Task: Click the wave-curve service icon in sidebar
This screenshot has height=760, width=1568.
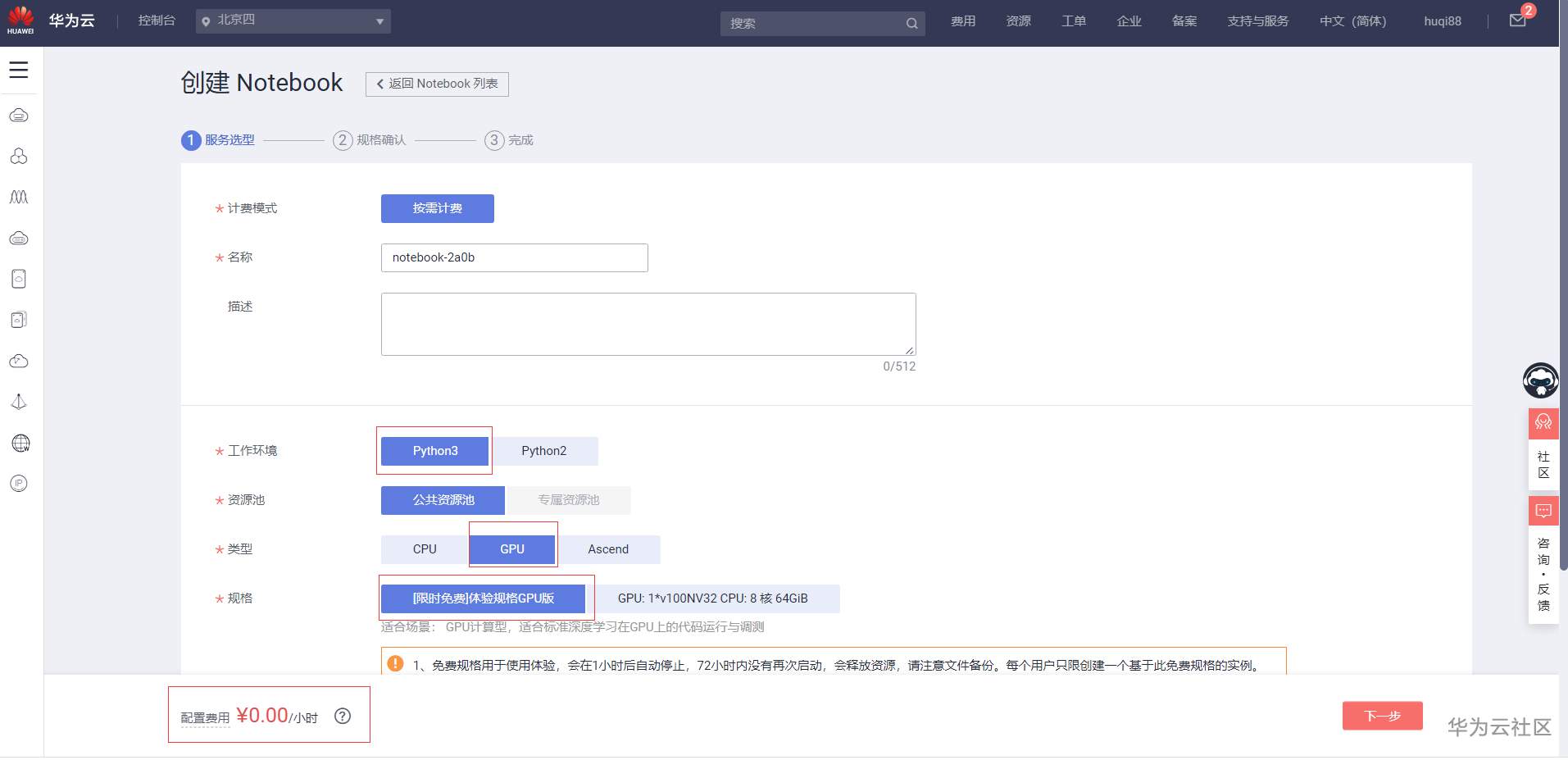Action: click(x=19, y=197)
